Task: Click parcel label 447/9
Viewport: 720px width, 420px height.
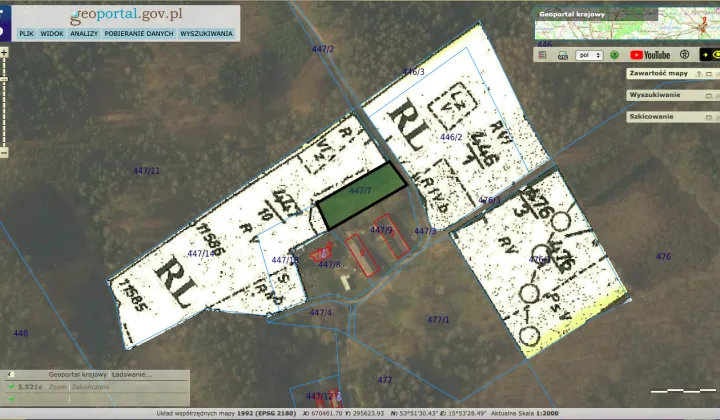Action: click(381, 230)
